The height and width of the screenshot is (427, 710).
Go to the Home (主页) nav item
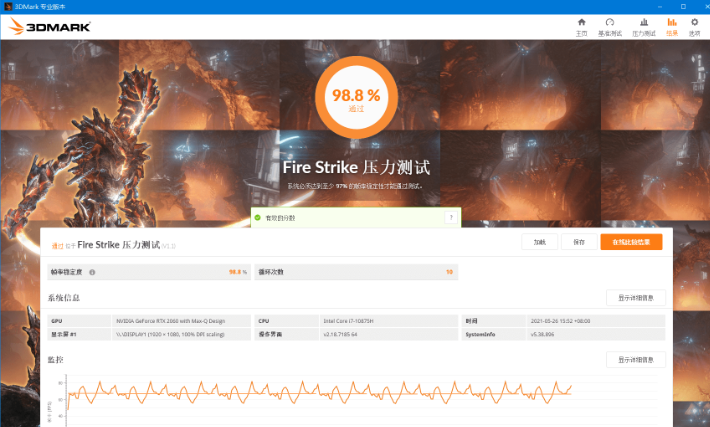[x=581, y=27]
